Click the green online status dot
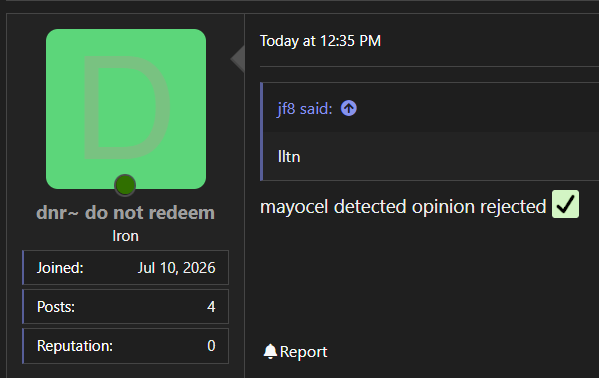Viewport: 599px width, 378px height. [125, 185]
